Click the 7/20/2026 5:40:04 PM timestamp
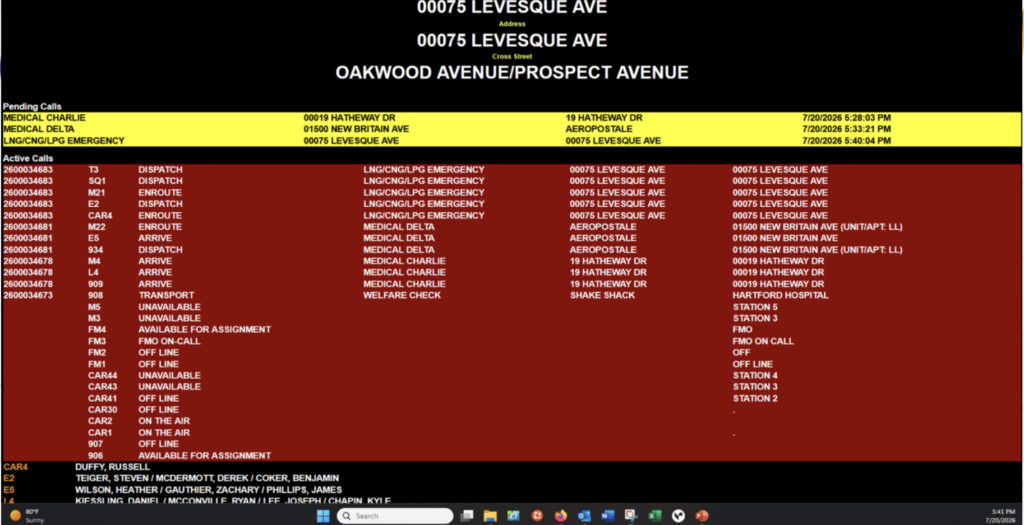Screen dimensions: 1024x525 pos(846,140)
